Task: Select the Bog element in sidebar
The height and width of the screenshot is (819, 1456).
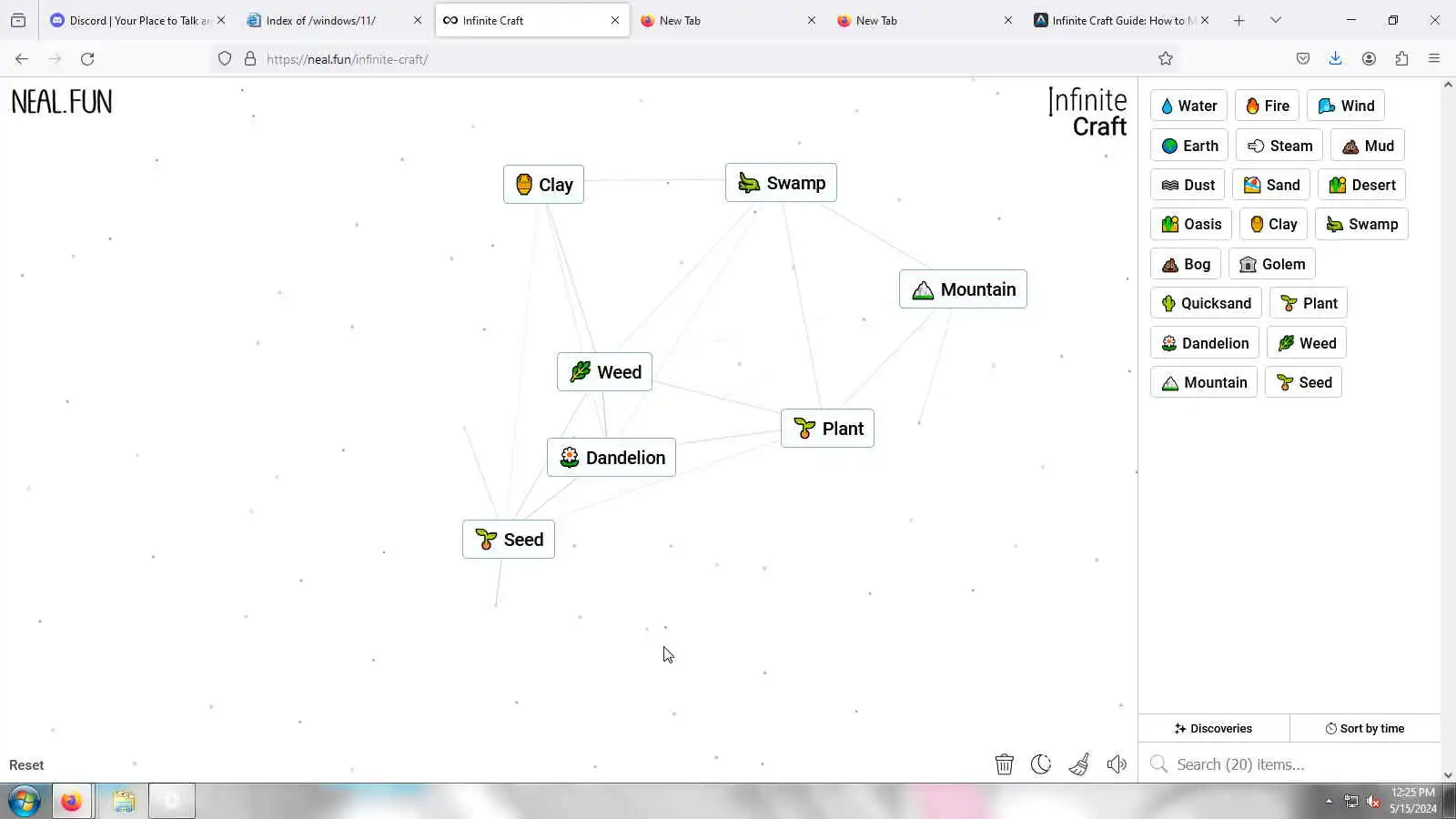Action: pos(1186,264)
